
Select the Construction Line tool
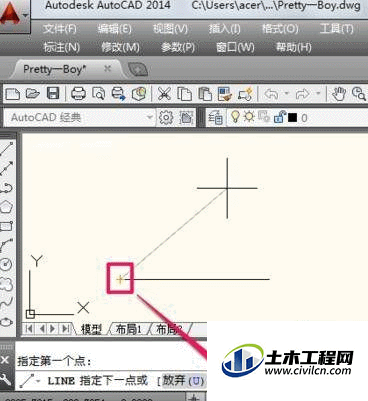(x=7, y=168)
